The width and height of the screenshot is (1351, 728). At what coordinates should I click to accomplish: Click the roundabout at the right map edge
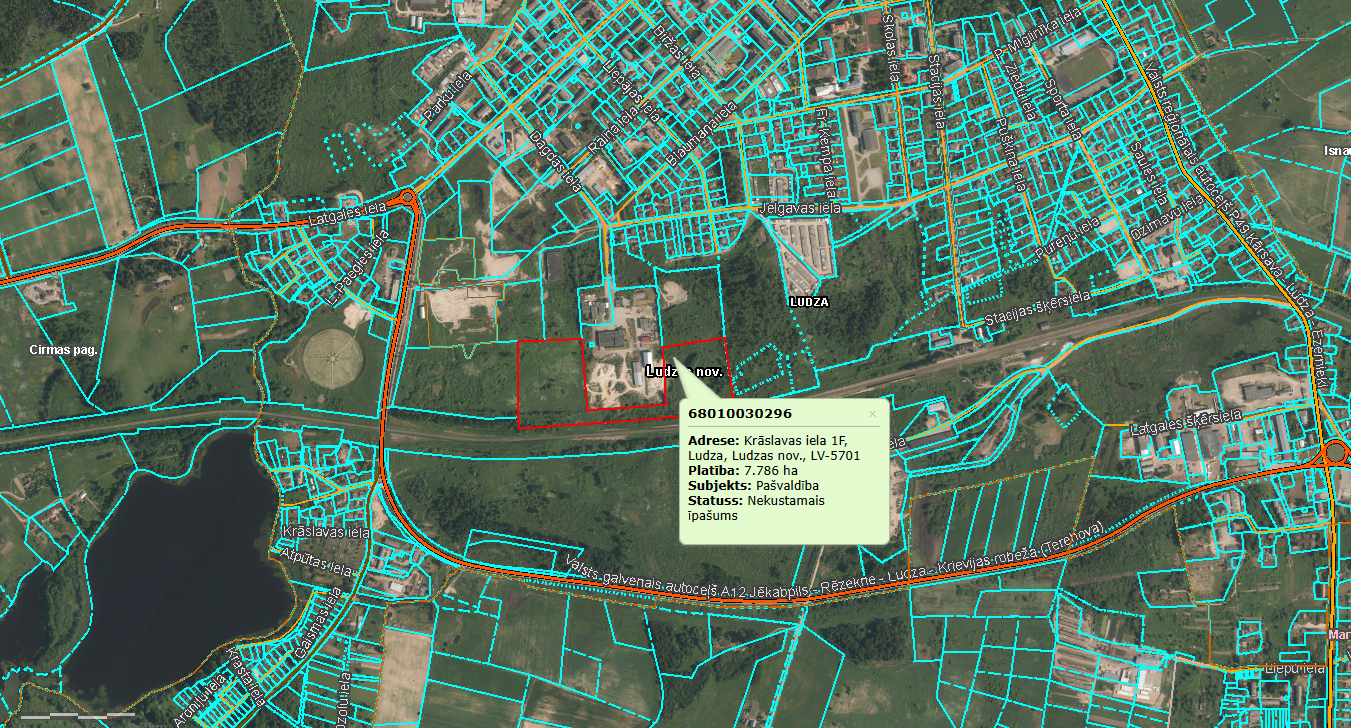tap(1337, 454)
